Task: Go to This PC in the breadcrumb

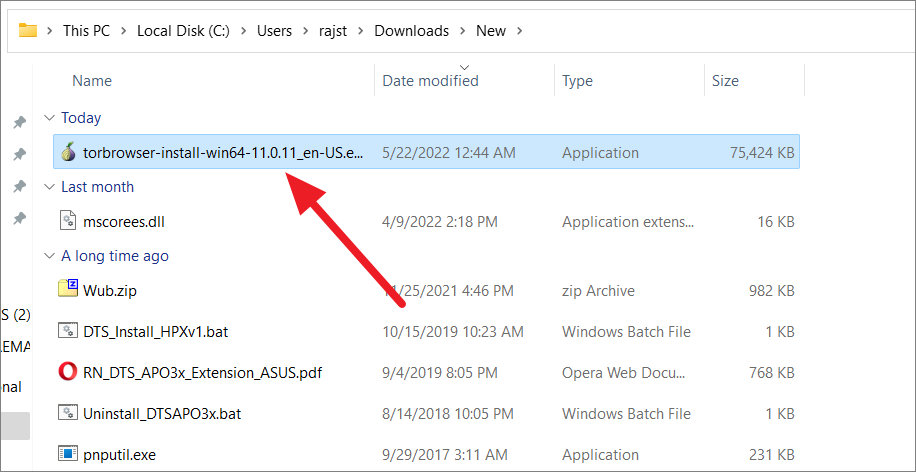Action: point(86,31)
